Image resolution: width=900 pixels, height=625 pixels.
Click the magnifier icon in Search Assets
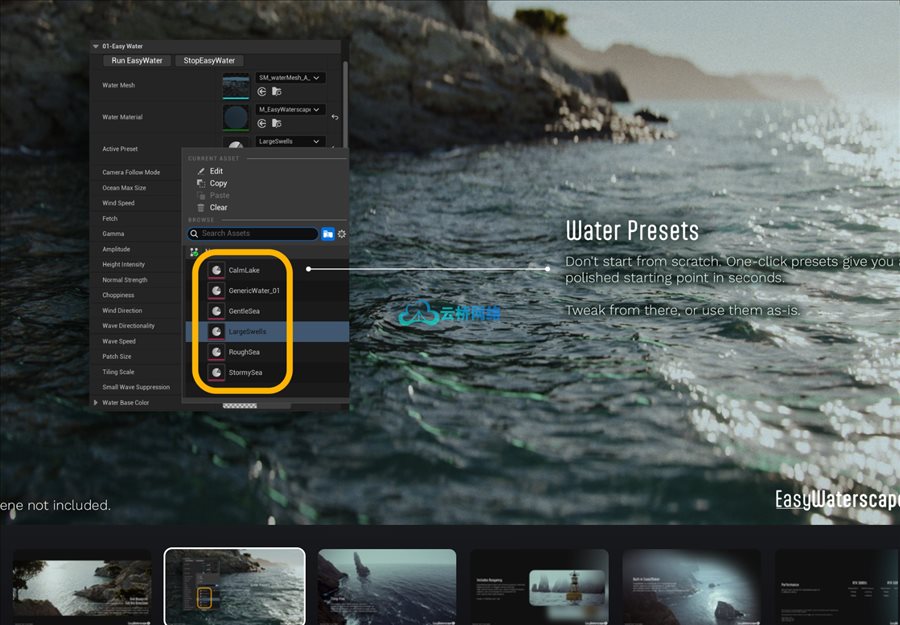[x=194, y=234]
